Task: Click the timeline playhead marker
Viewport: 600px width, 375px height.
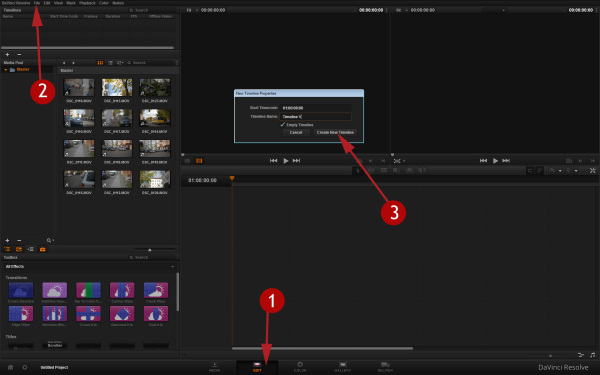Action: [x=232, y=178]
